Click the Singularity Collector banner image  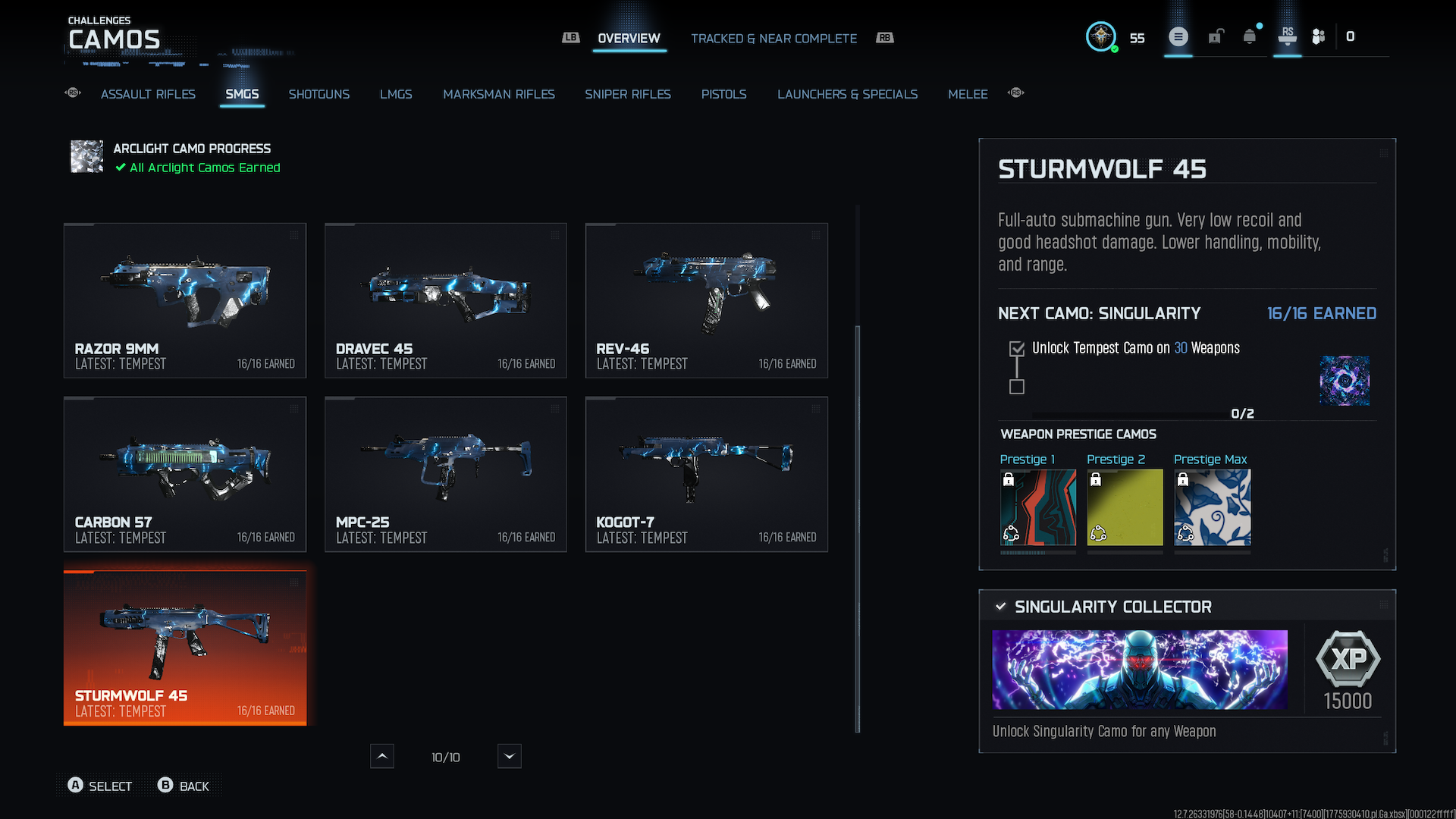pos(1140,670)
